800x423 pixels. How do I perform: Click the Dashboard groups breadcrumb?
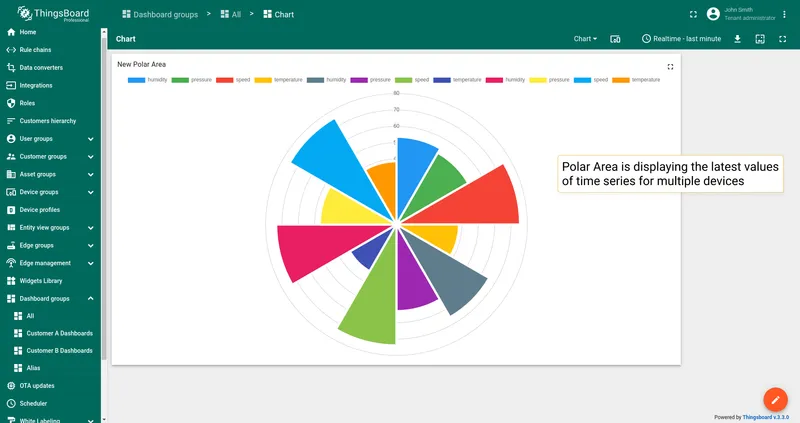click(x=160, y=14)
